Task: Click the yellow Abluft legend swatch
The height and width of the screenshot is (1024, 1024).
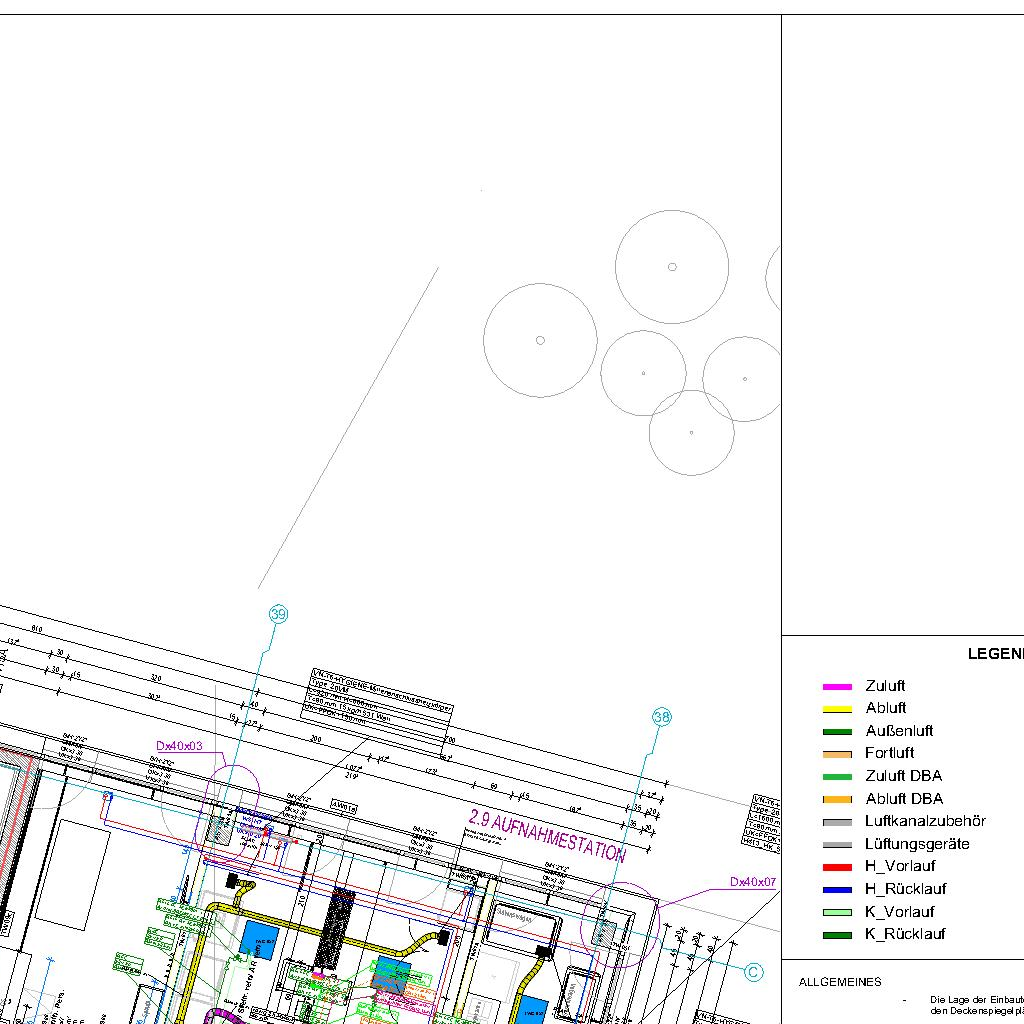Action: [x=836, y=709]
